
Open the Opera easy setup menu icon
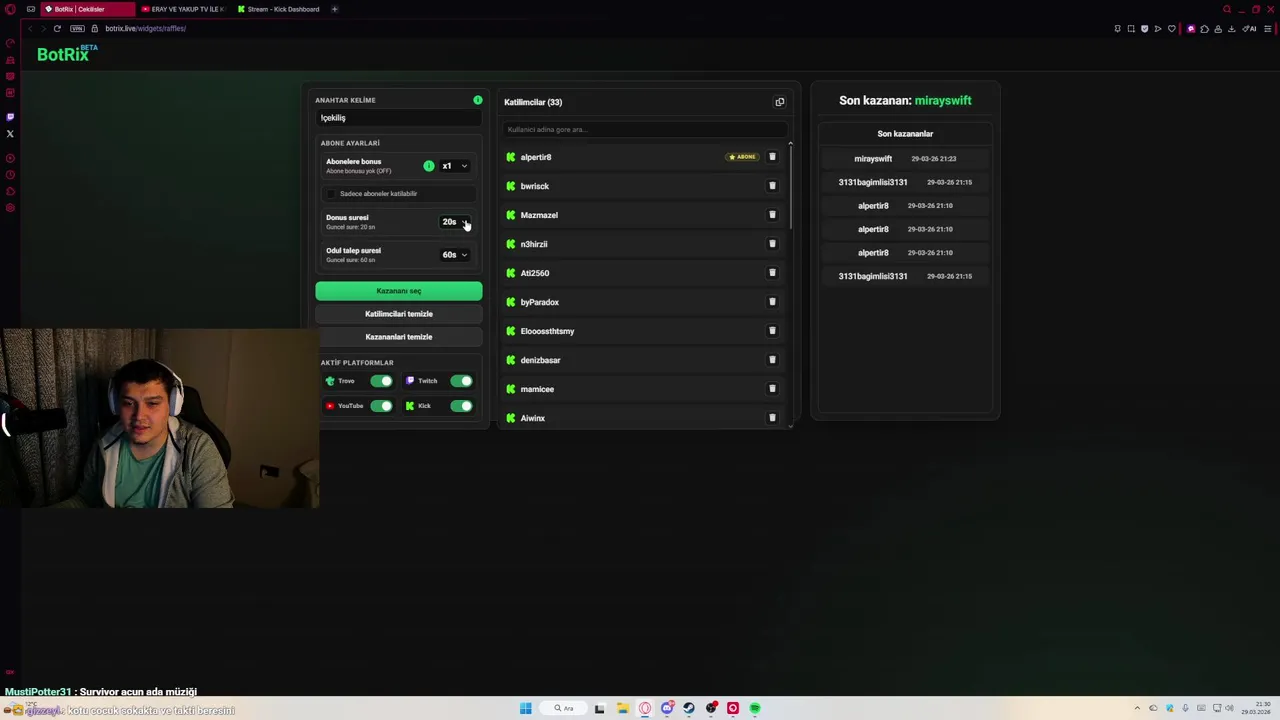(x=1267, y=28)
